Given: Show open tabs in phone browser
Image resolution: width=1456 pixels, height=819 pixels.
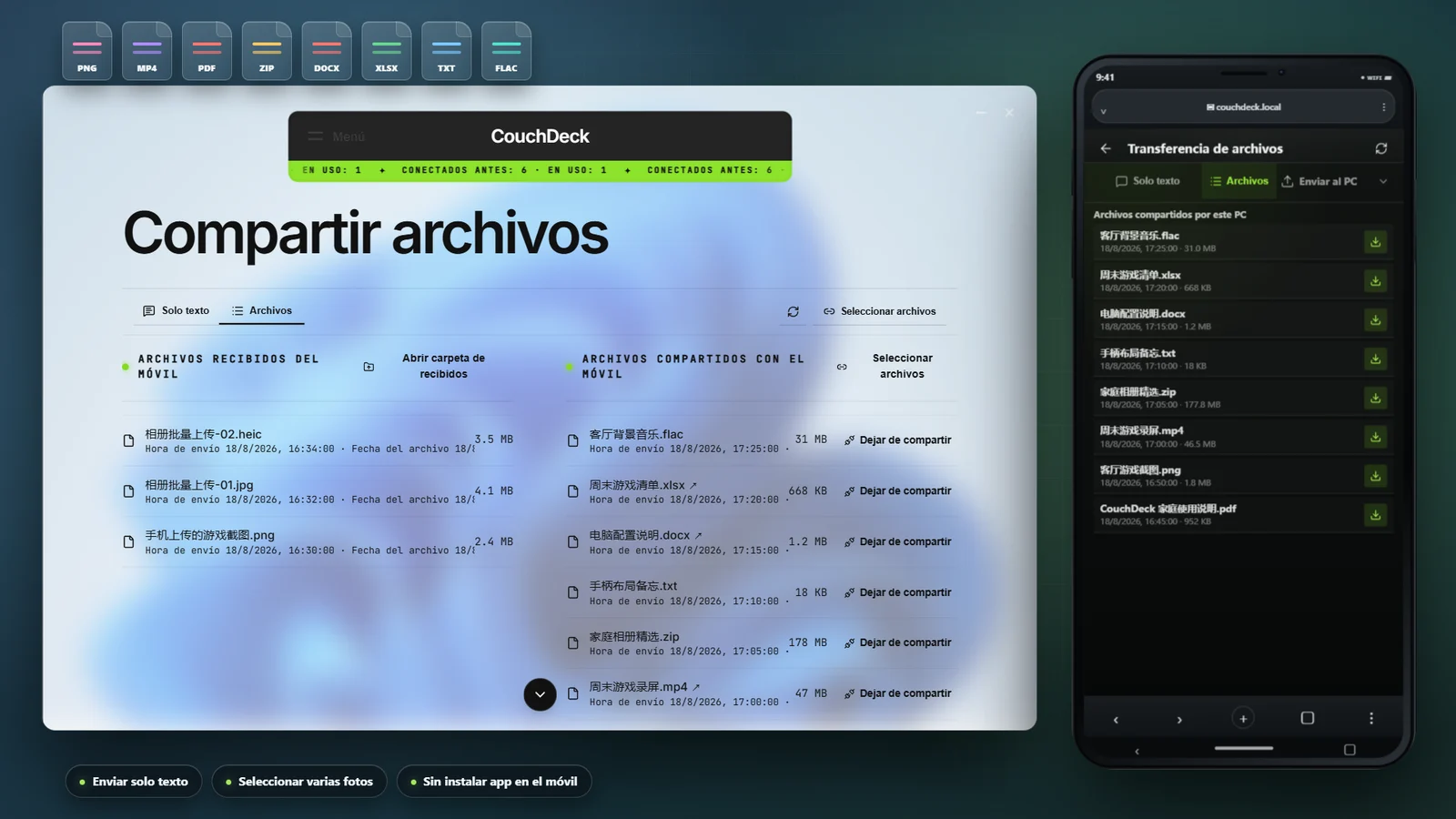Looking at the screenshot, I should (1308, 718).
